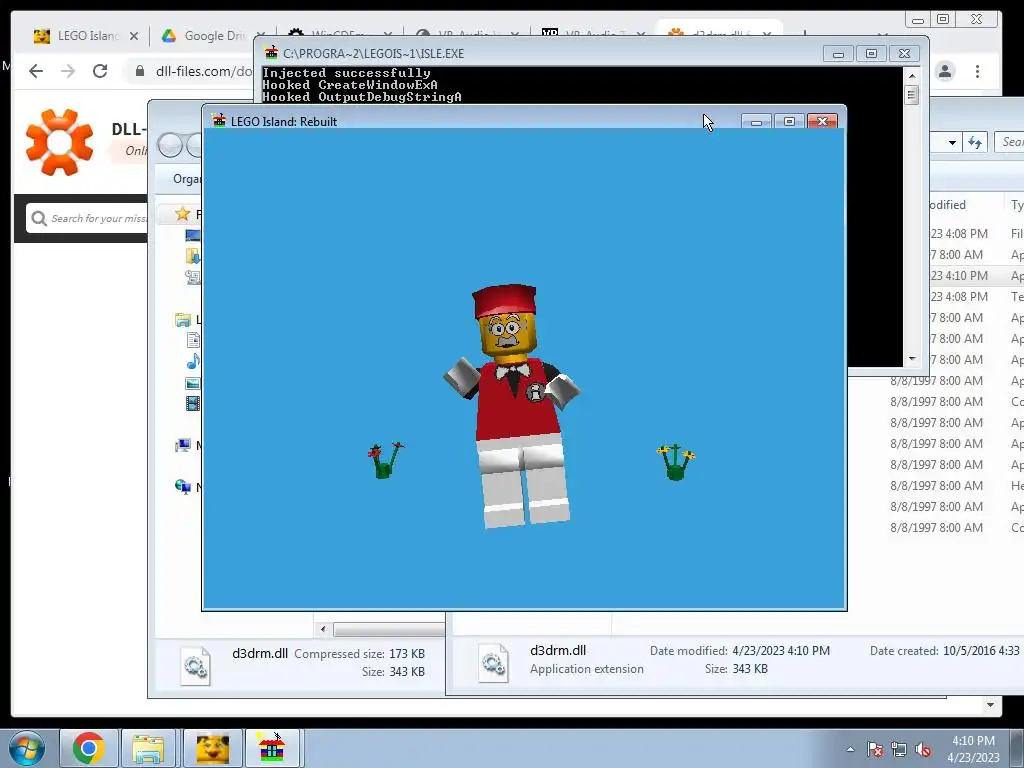The height and width of the screenshot is (768, 1024).
Task: Click the console scrollbar up arrow
Action: click(x=912, y=76)
